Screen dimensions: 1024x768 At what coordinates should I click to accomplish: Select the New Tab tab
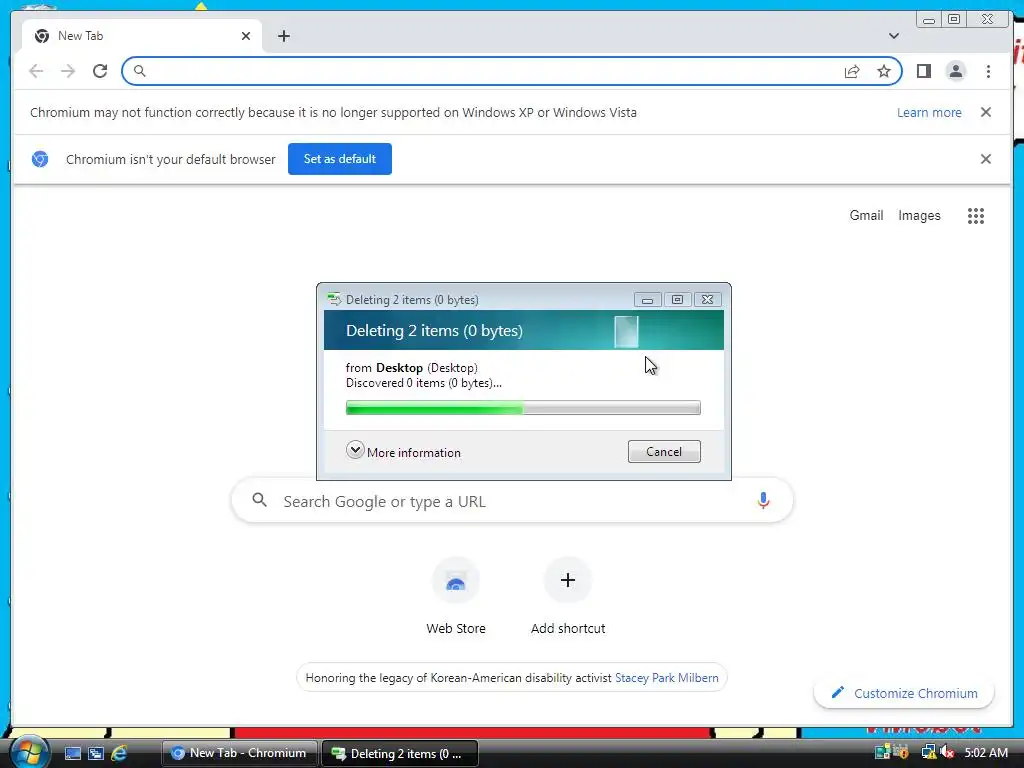[x=142, y=36]
